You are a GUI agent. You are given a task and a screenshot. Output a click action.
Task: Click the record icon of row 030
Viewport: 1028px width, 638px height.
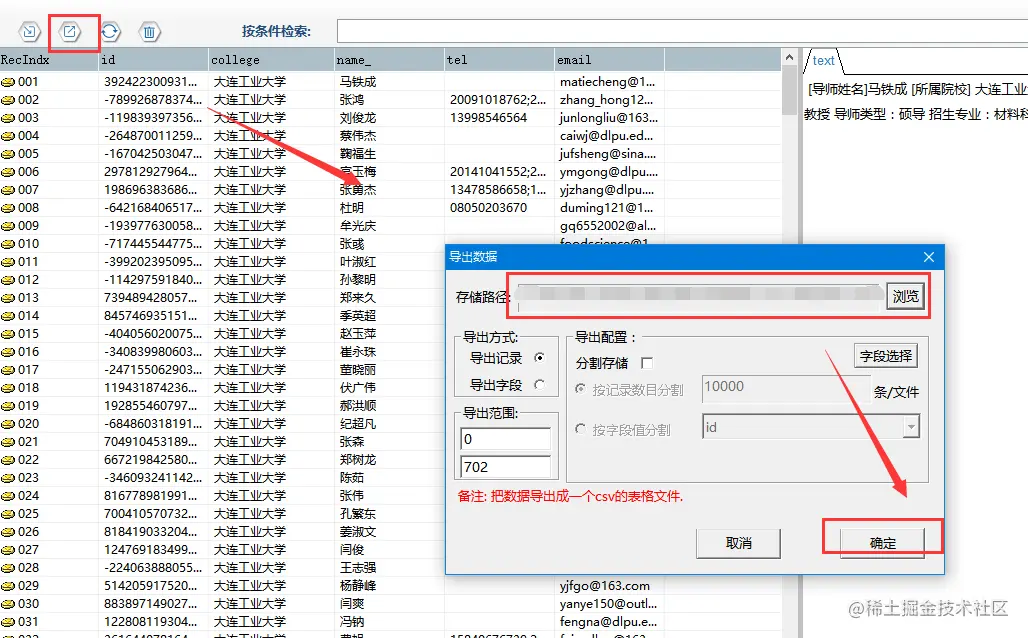pyautogui.click(x=8, y=604)
